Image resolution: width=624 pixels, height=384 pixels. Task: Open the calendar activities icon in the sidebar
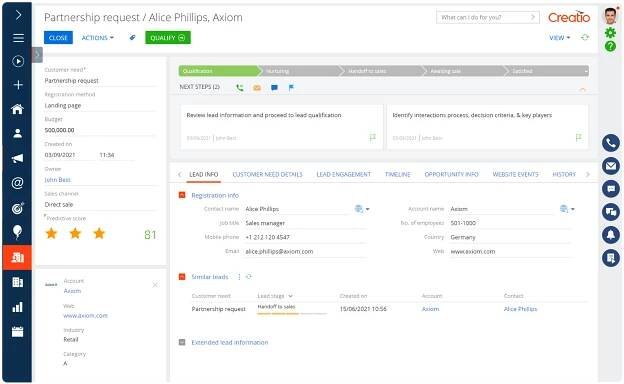click(18, 331)
